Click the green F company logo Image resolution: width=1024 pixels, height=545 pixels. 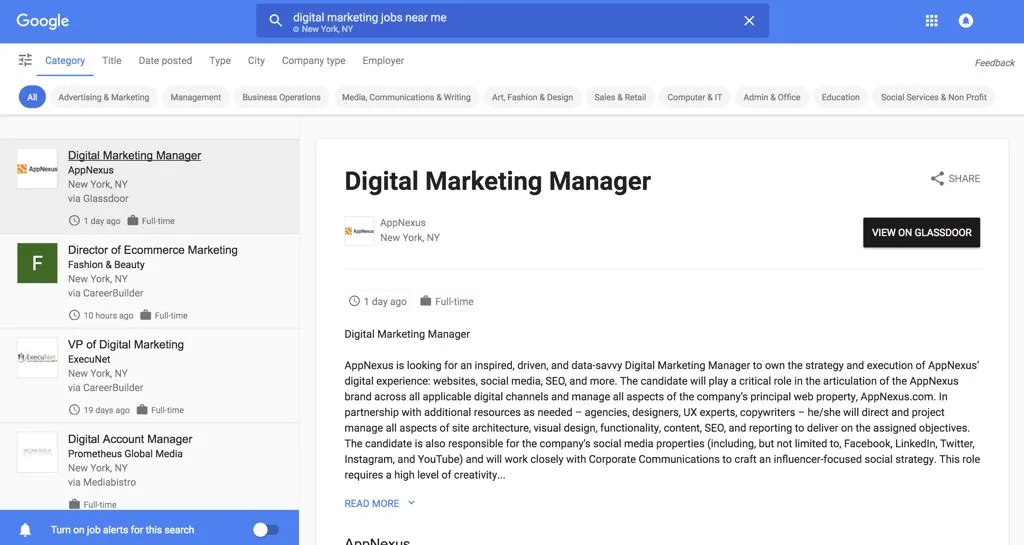coord(37,263)
